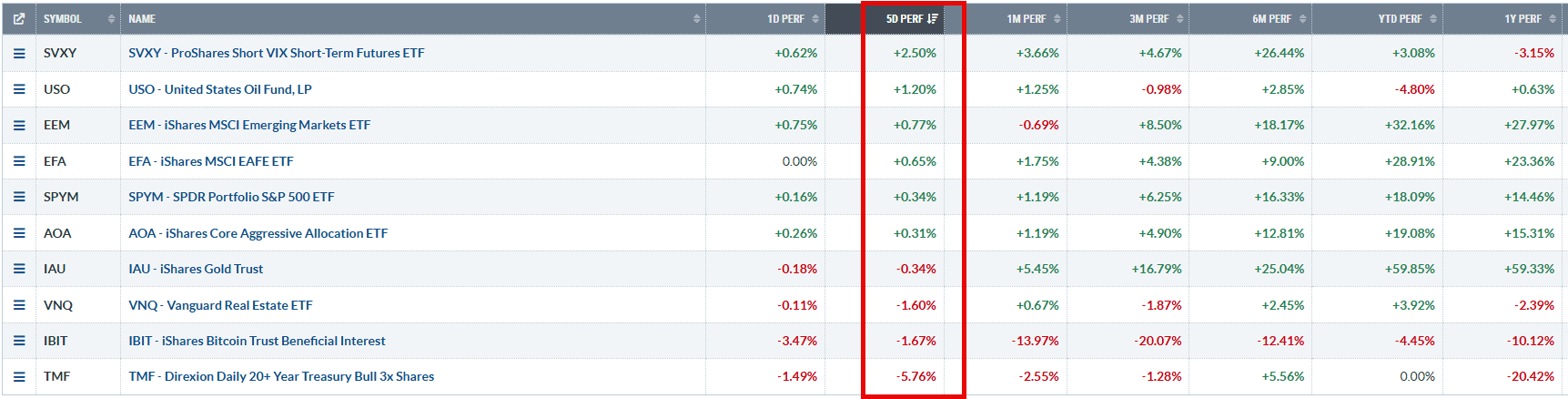Open IBIT iShares Bitcoin Trust link
1568x399 pixels.
[x=257, y=341]
